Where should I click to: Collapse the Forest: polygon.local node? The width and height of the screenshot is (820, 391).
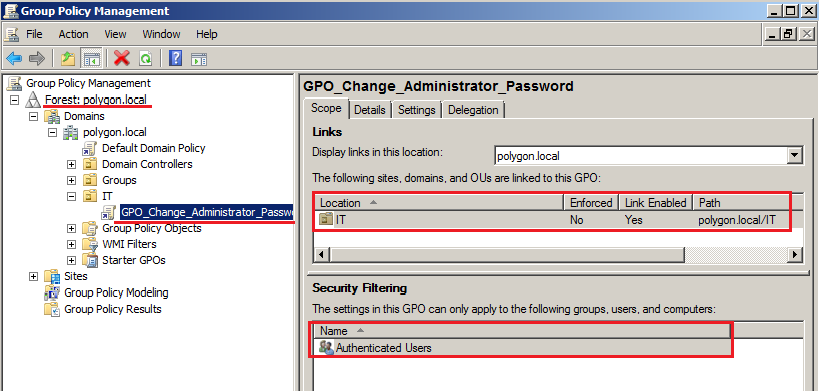(15, 100)
